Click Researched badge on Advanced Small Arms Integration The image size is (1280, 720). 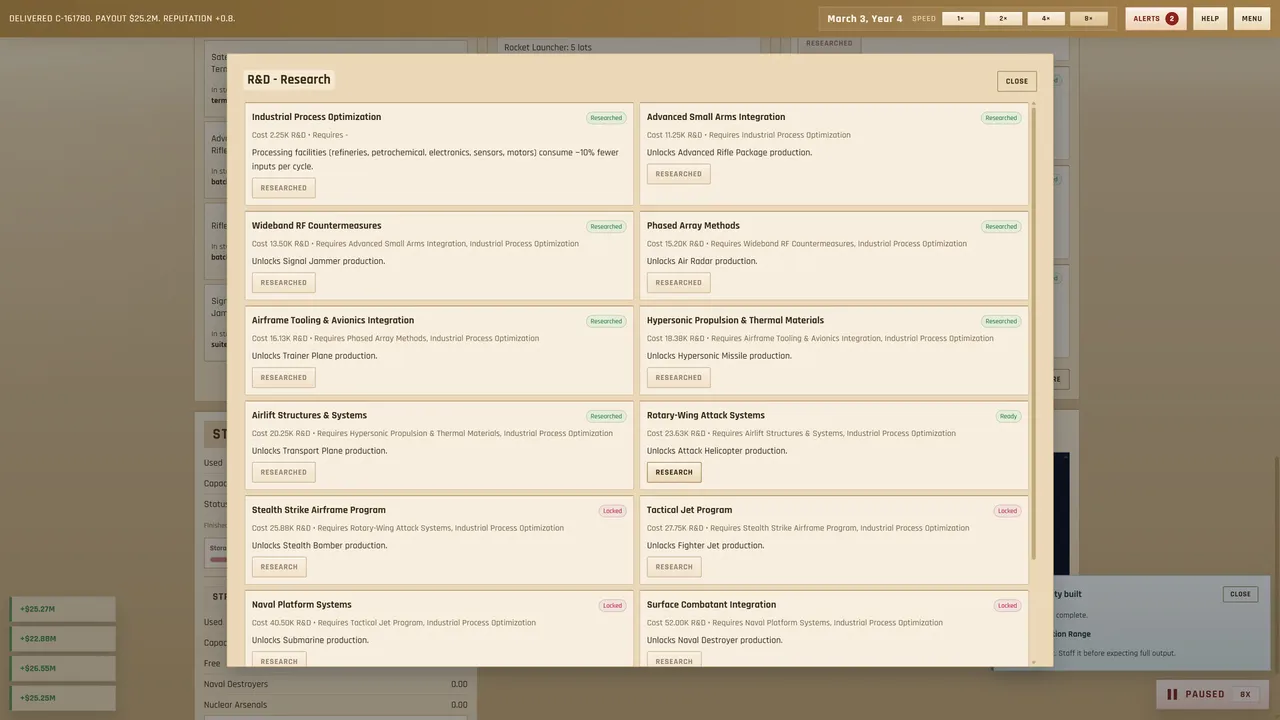1001,118
